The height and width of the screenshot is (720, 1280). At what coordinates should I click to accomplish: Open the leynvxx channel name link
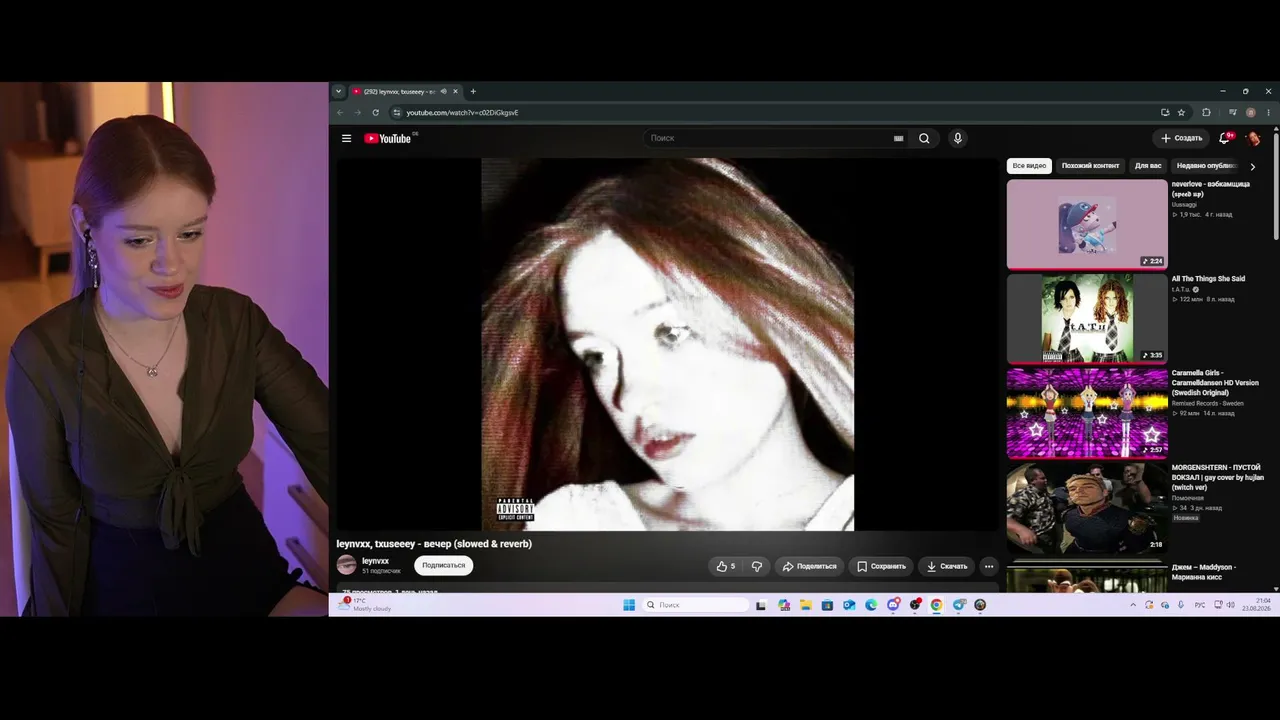pyautogui.click(x=375, y=561)
